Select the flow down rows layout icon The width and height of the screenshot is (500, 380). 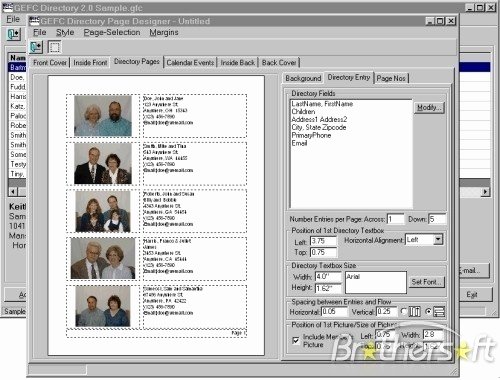tap(439, 312)
